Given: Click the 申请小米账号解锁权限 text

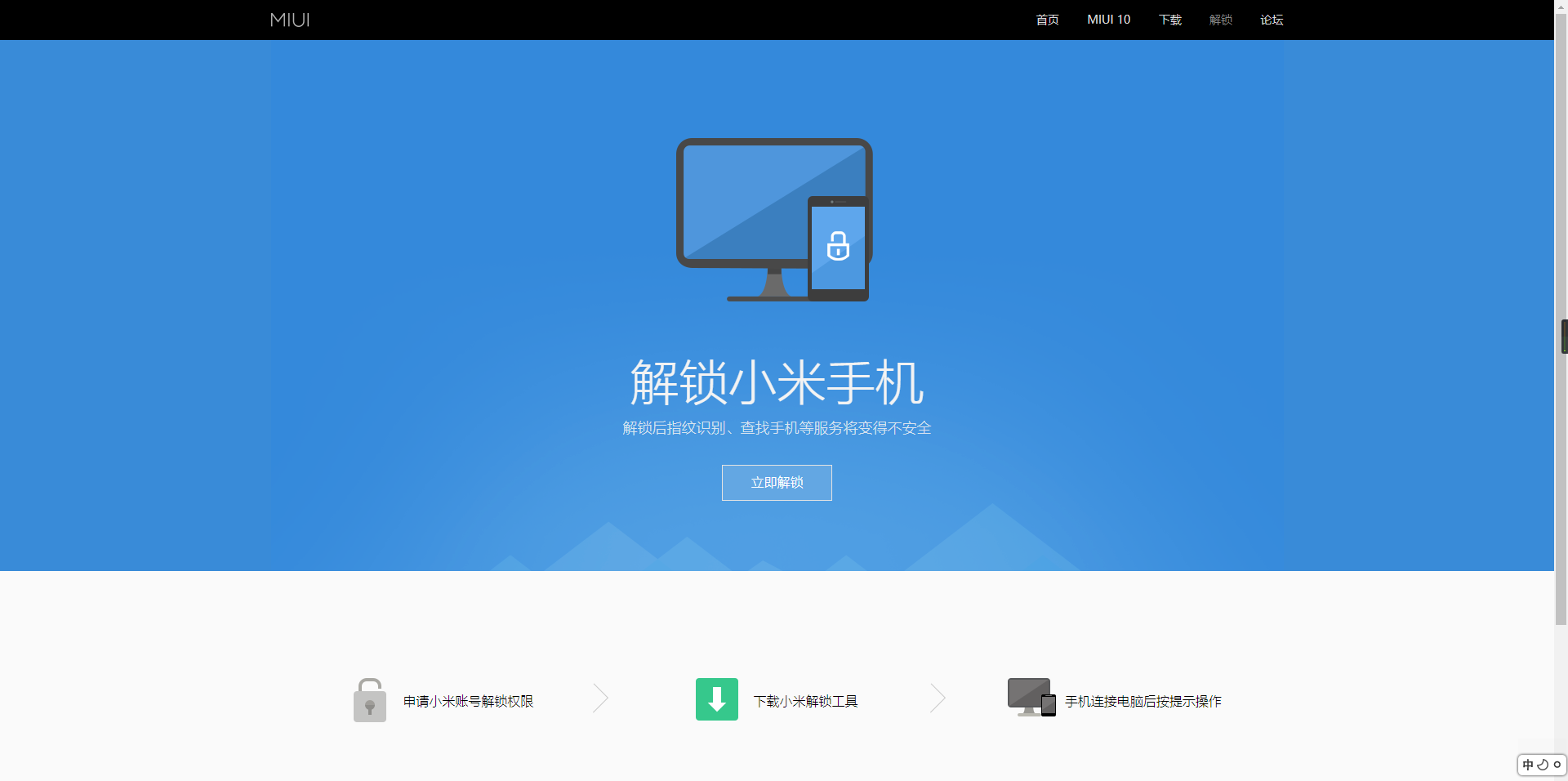Looking at the screenshot, I should pos(468,702).
